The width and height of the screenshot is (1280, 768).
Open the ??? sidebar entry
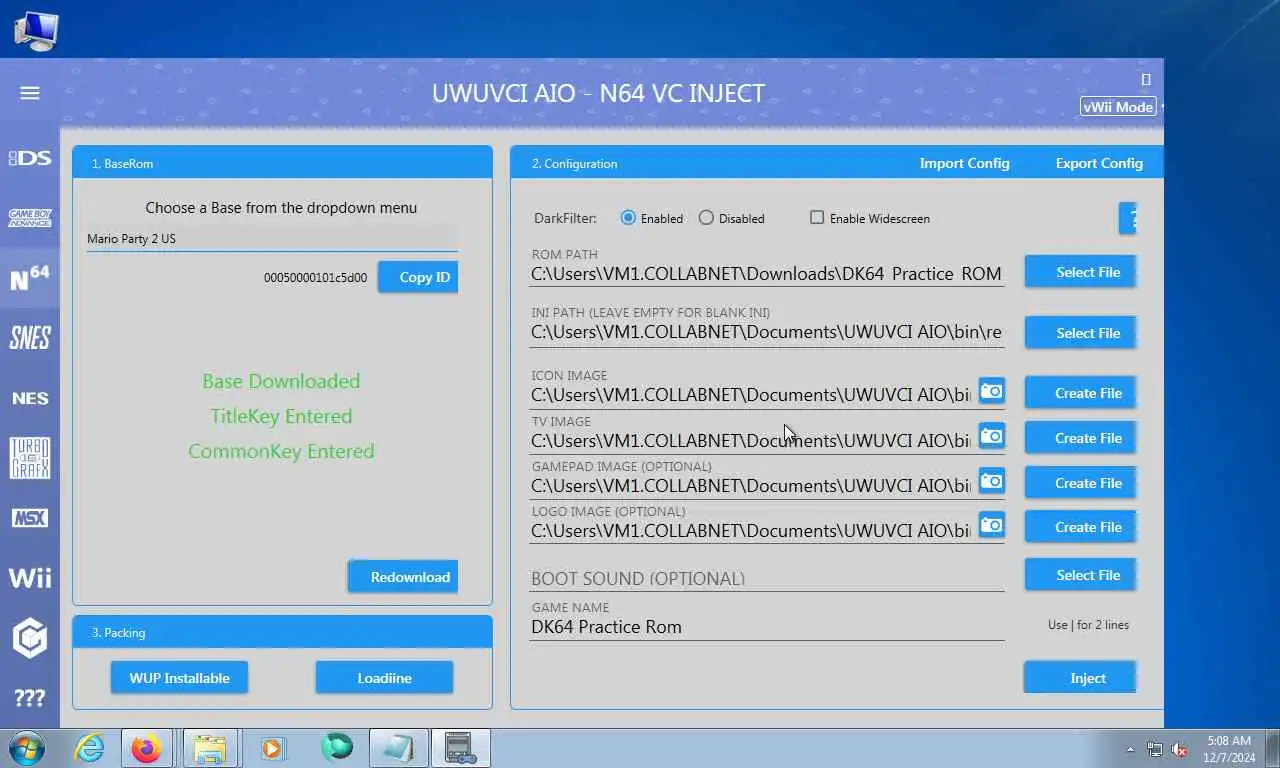30,698
